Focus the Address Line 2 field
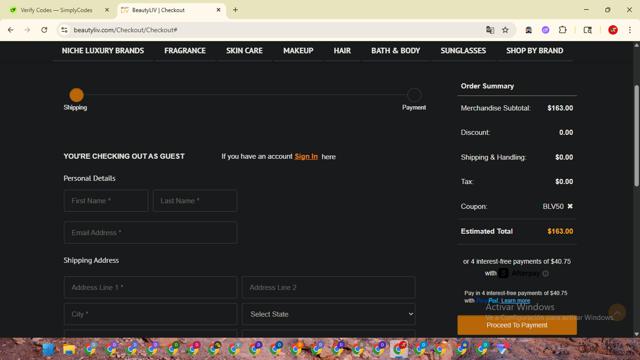 click(329, 287)
